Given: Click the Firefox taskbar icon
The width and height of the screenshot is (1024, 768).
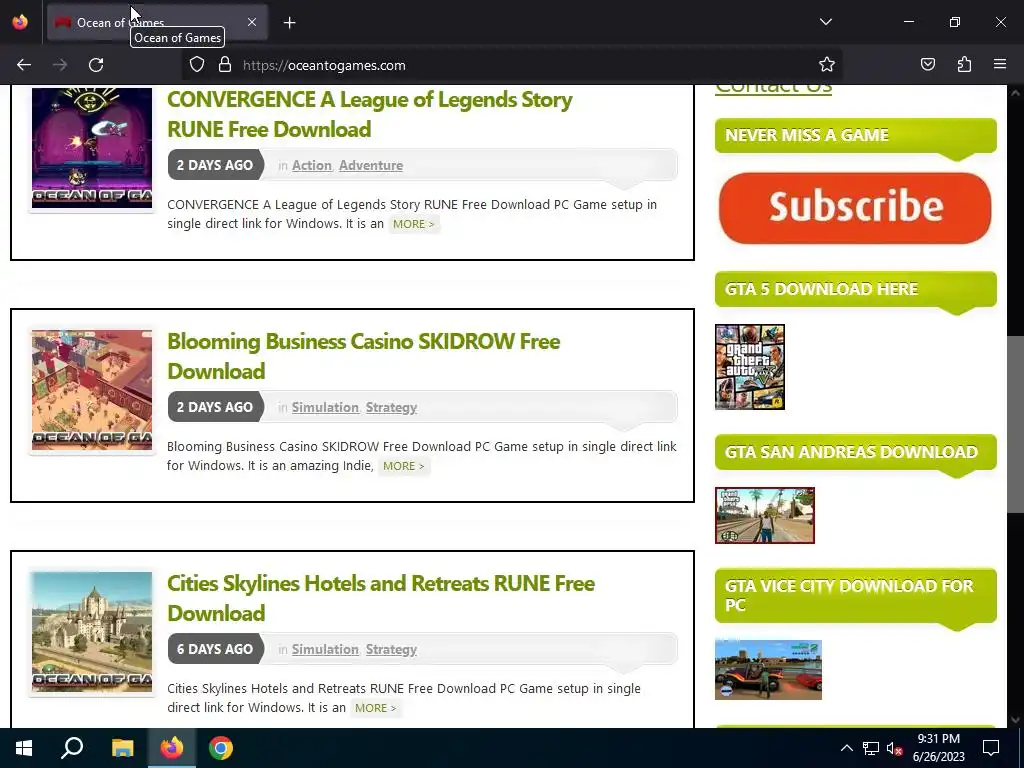Looking at the screenshot, I should point(172,748).
